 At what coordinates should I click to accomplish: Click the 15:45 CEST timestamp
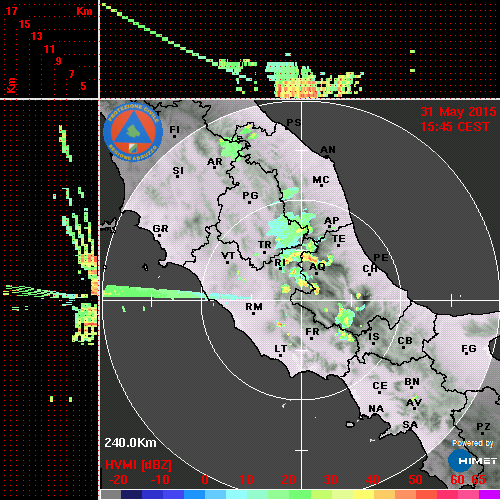455,127
